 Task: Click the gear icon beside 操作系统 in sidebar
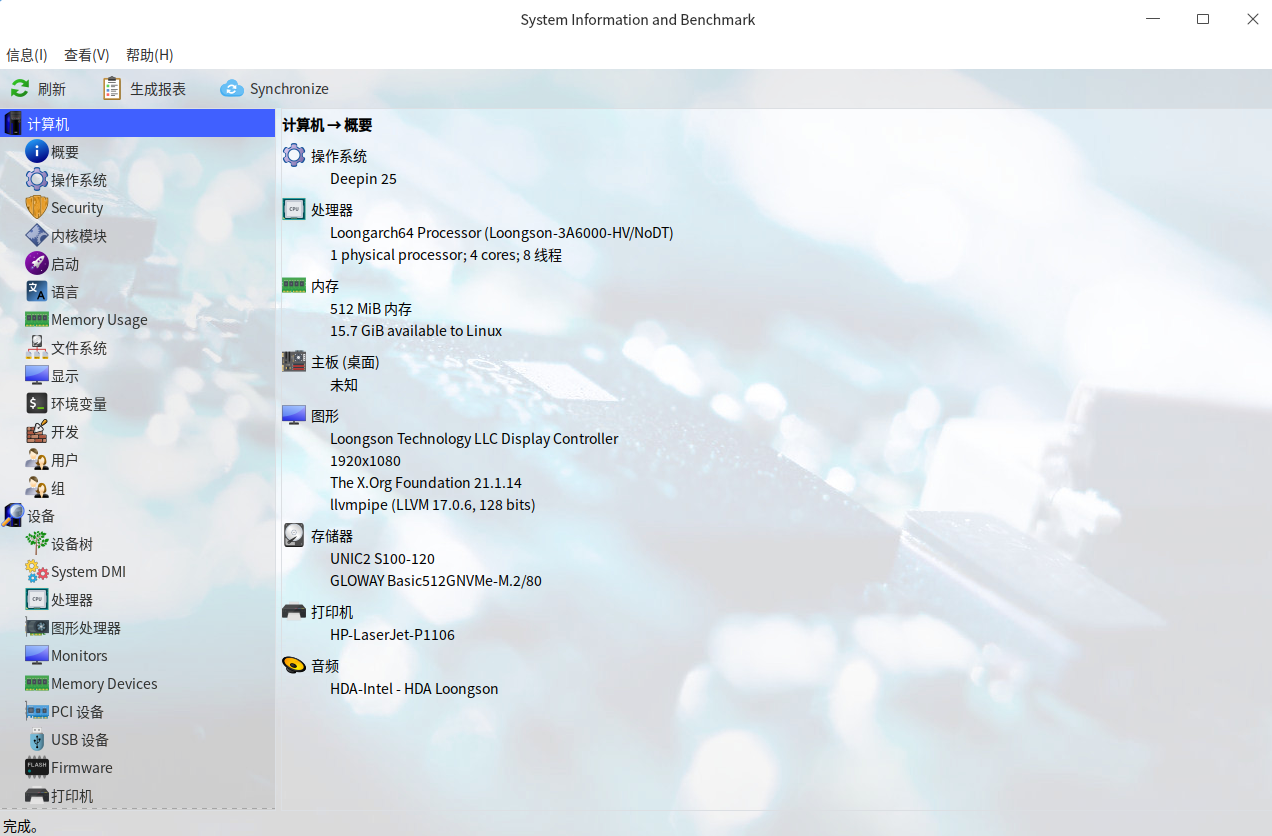(36, 180)
